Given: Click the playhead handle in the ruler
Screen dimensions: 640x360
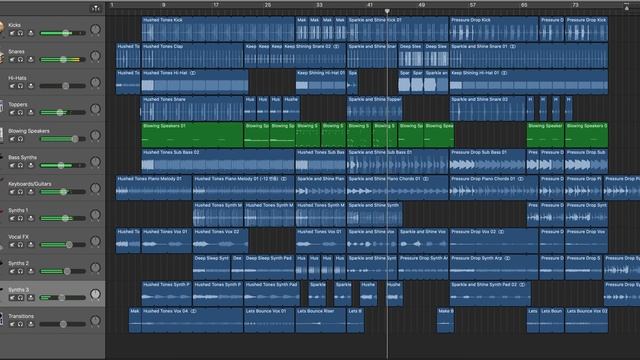Looking at the screenshot, I should (x=387, y=11).
